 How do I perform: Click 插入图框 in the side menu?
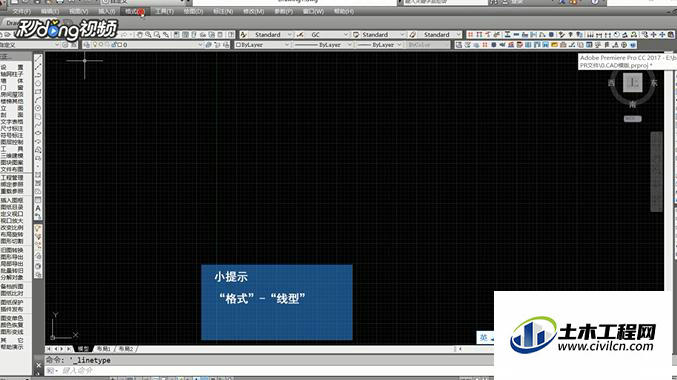pos(12,200)
